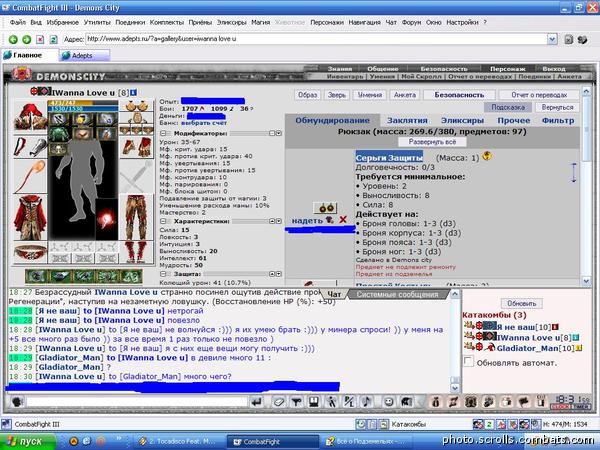Click the Обновить button in player list

click(x=522, y=303)
